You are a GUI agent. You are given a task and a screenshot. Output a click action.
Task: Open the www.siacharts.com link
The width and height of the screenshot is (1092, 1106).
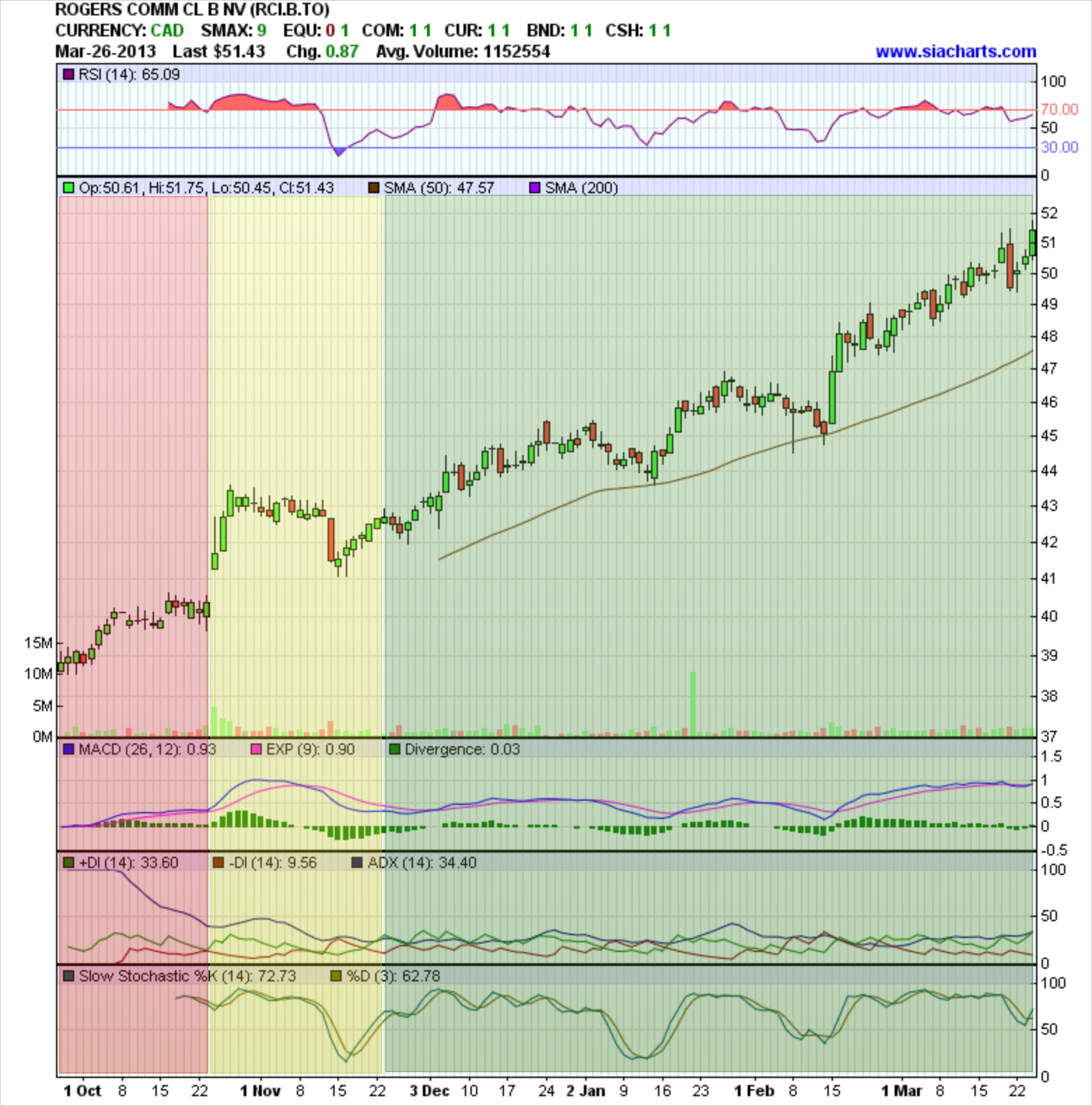955,52
